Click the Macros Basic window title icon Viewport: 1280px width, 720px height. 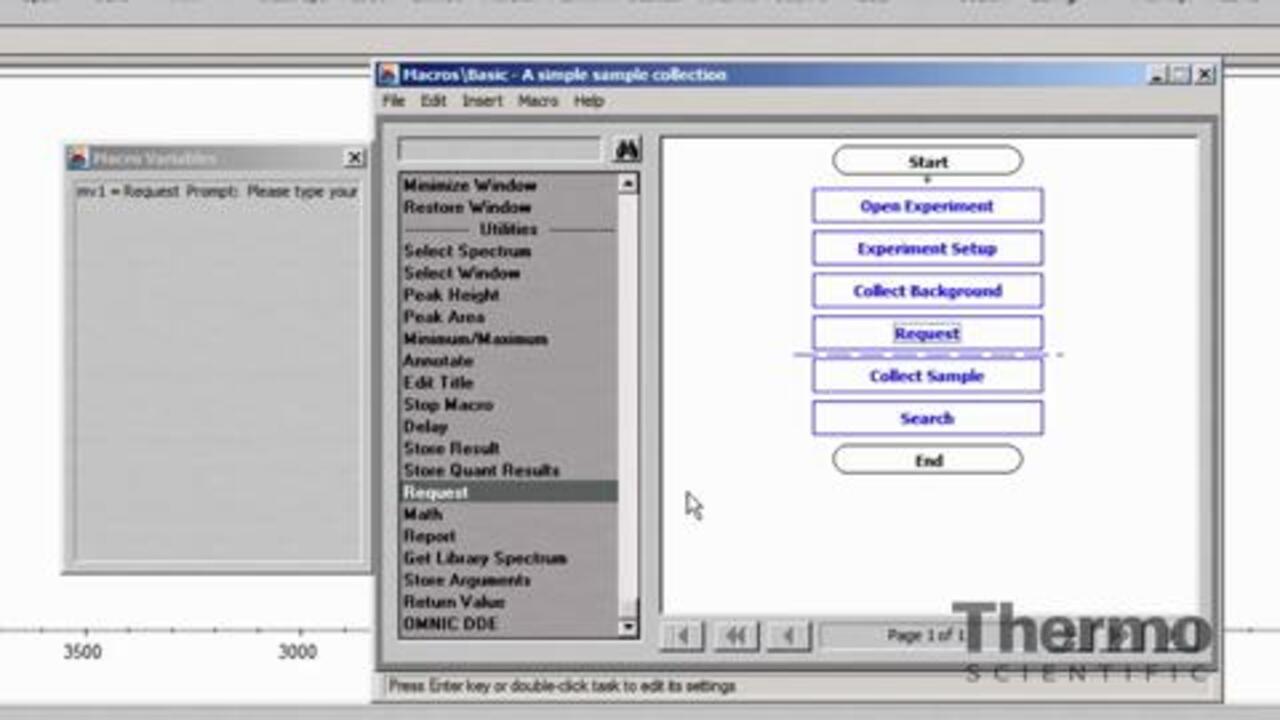tap(388, 75)
